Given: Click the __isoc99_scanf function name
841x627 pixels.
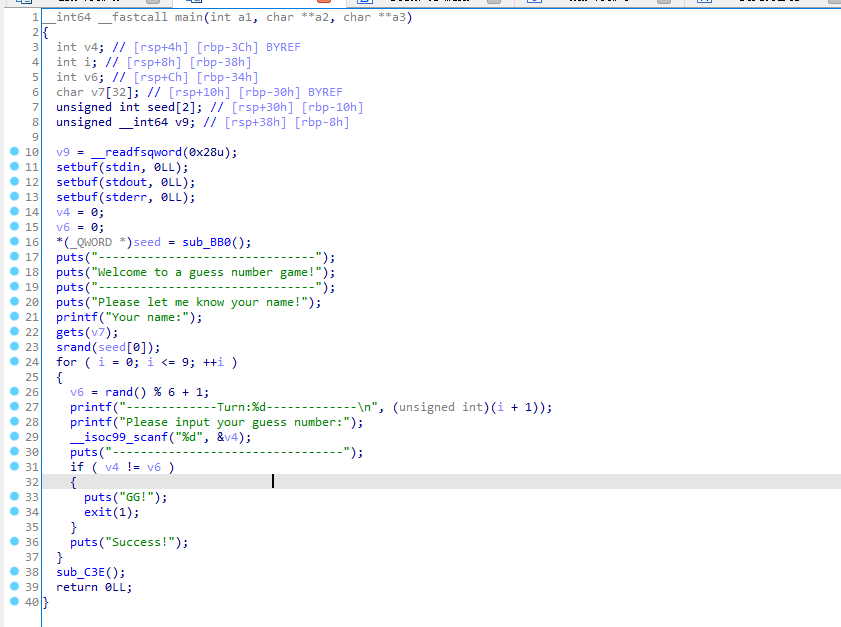Looking at the screenshot, I should [119, 438].
